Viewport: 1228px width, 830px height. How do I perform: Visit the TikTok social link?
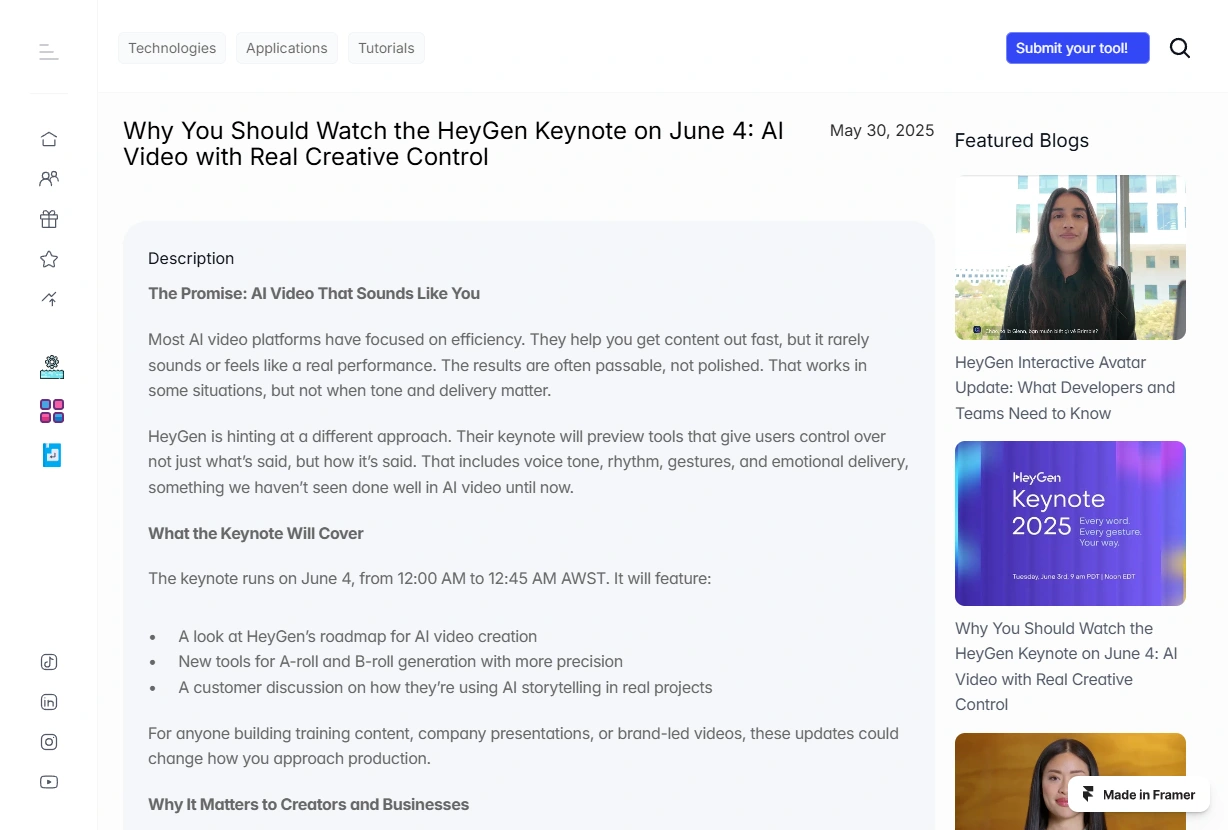[49, 662]
